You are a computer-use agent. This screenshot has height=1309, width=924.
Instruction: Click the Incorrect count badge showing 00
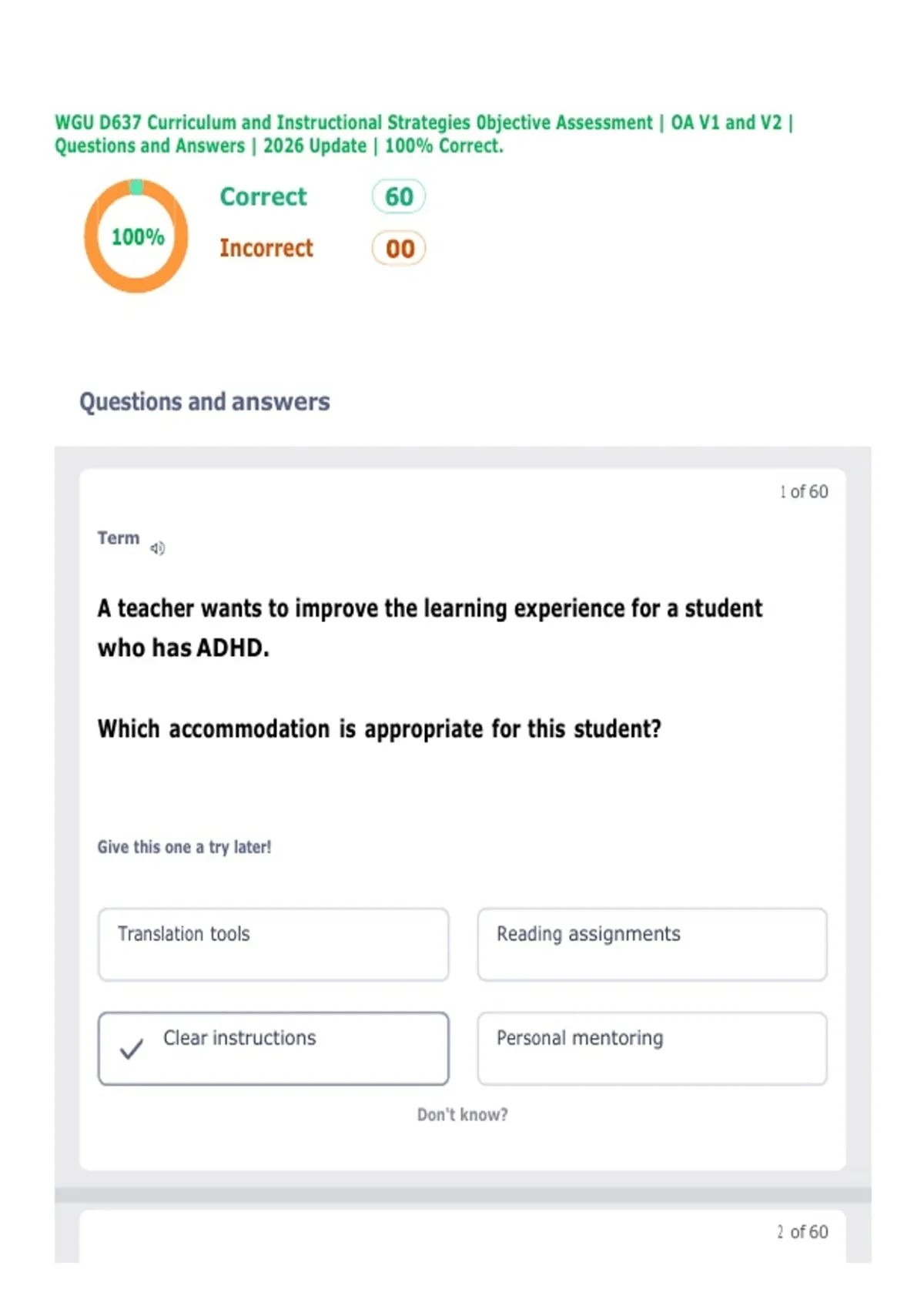tap(399, 249)
